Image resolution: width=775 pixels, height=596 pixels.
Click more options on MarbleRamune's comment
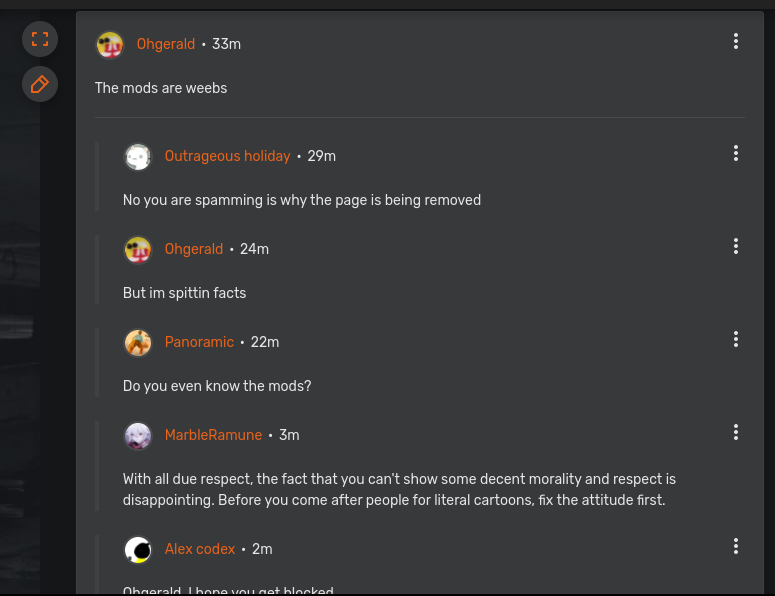(x=736, y=432)
